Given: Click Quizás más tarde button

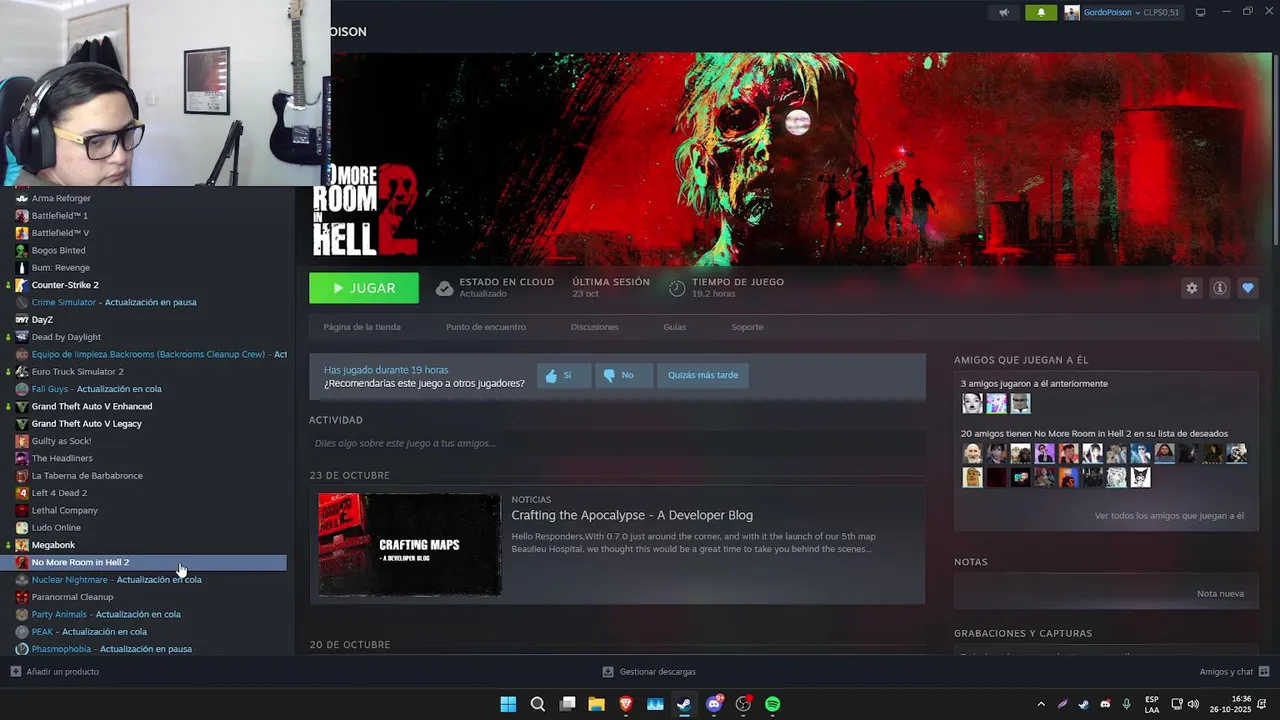Looking at the screenshot, I should point(703,375).
